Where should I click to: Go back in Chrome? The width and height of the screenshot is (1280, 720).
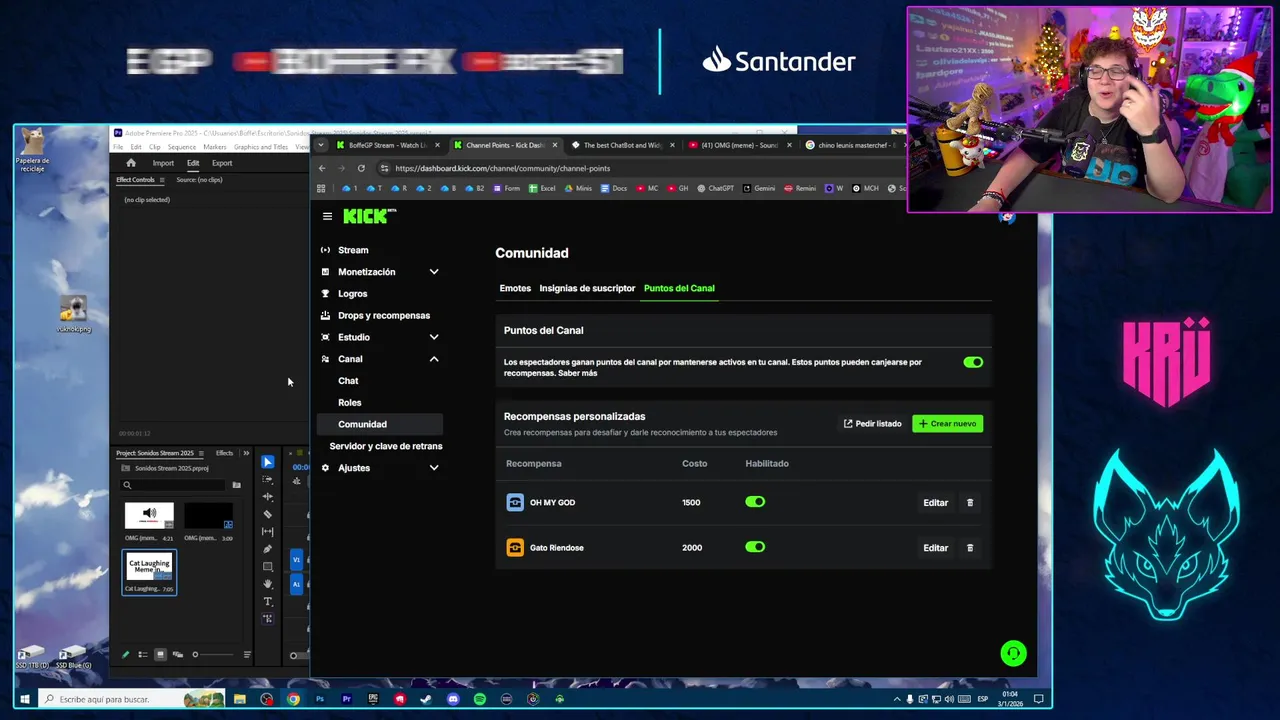point(322,168)
